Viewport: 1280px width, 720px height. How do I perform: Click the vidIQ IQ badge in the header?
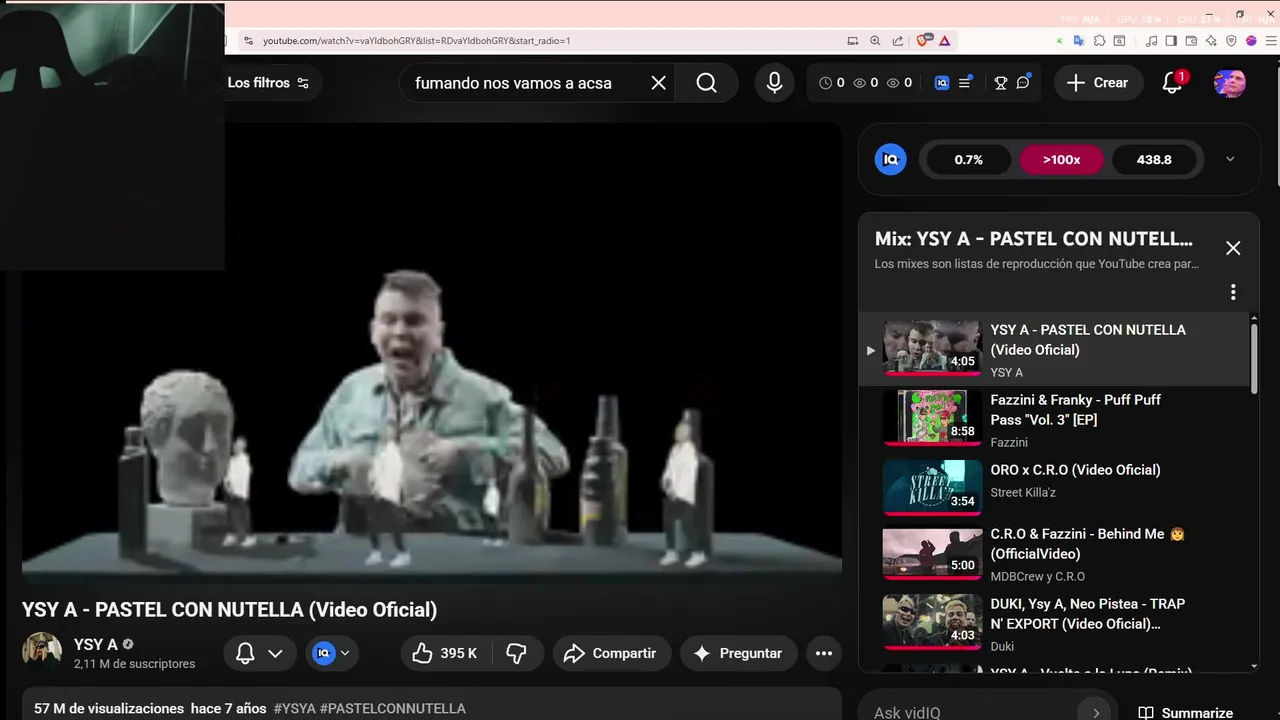[942, 83]
